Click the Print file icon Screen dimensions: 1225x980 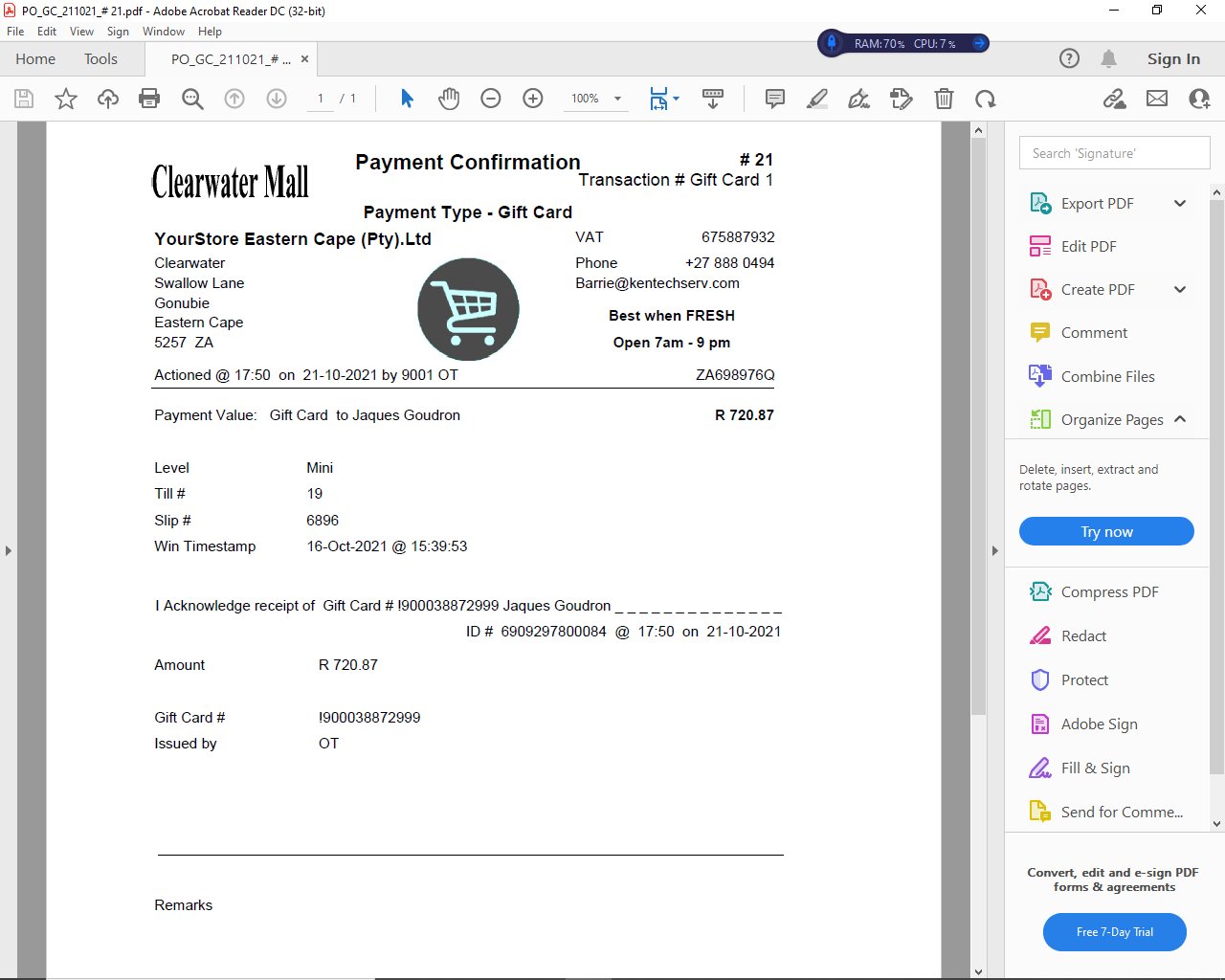point(149,99)
